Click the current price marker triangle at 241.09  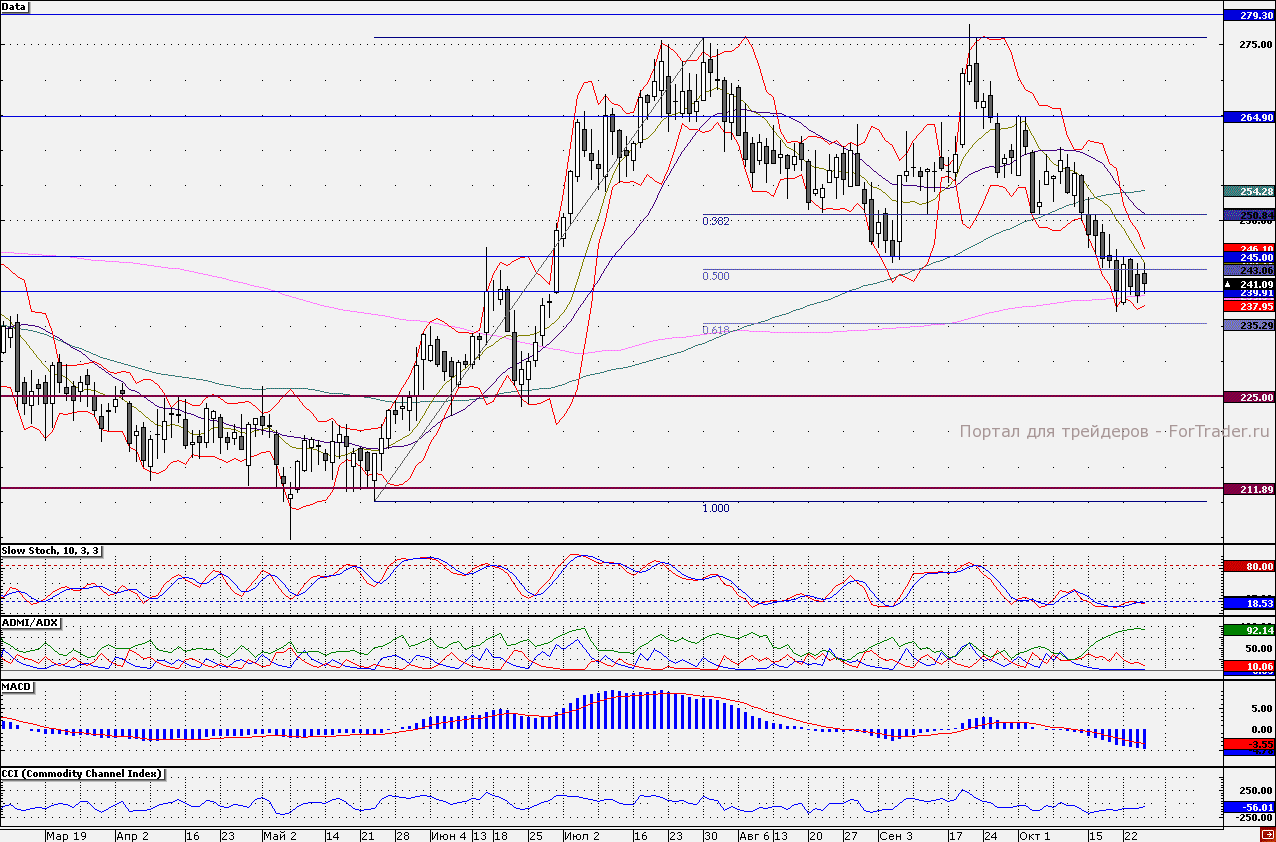pyautogui.click(x=1229, y=284)
